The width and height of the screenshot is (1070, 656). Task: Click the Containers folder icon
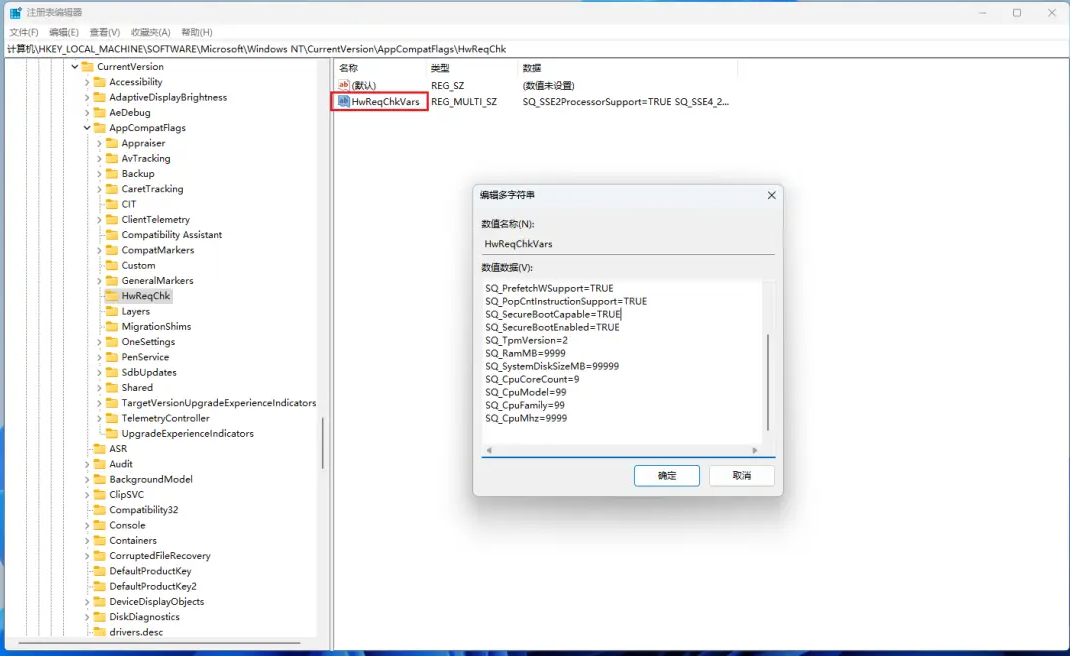(100, 541)
